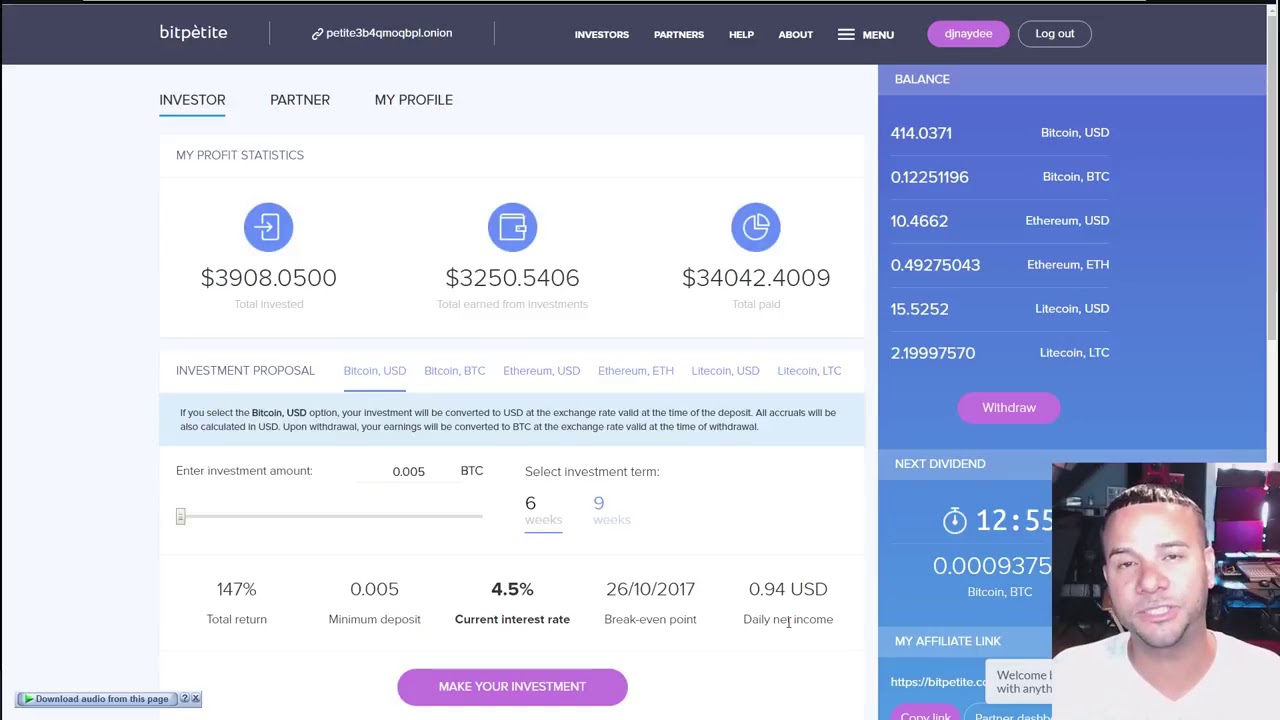Select the Ethereum, ETH proposal option

[635, 371]
